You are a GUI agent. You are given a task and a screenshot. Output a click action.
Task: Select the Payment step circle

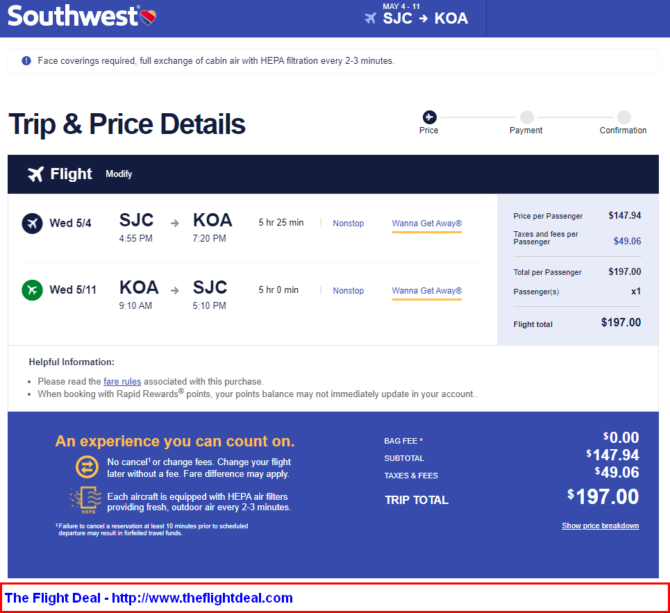(526, 117)
